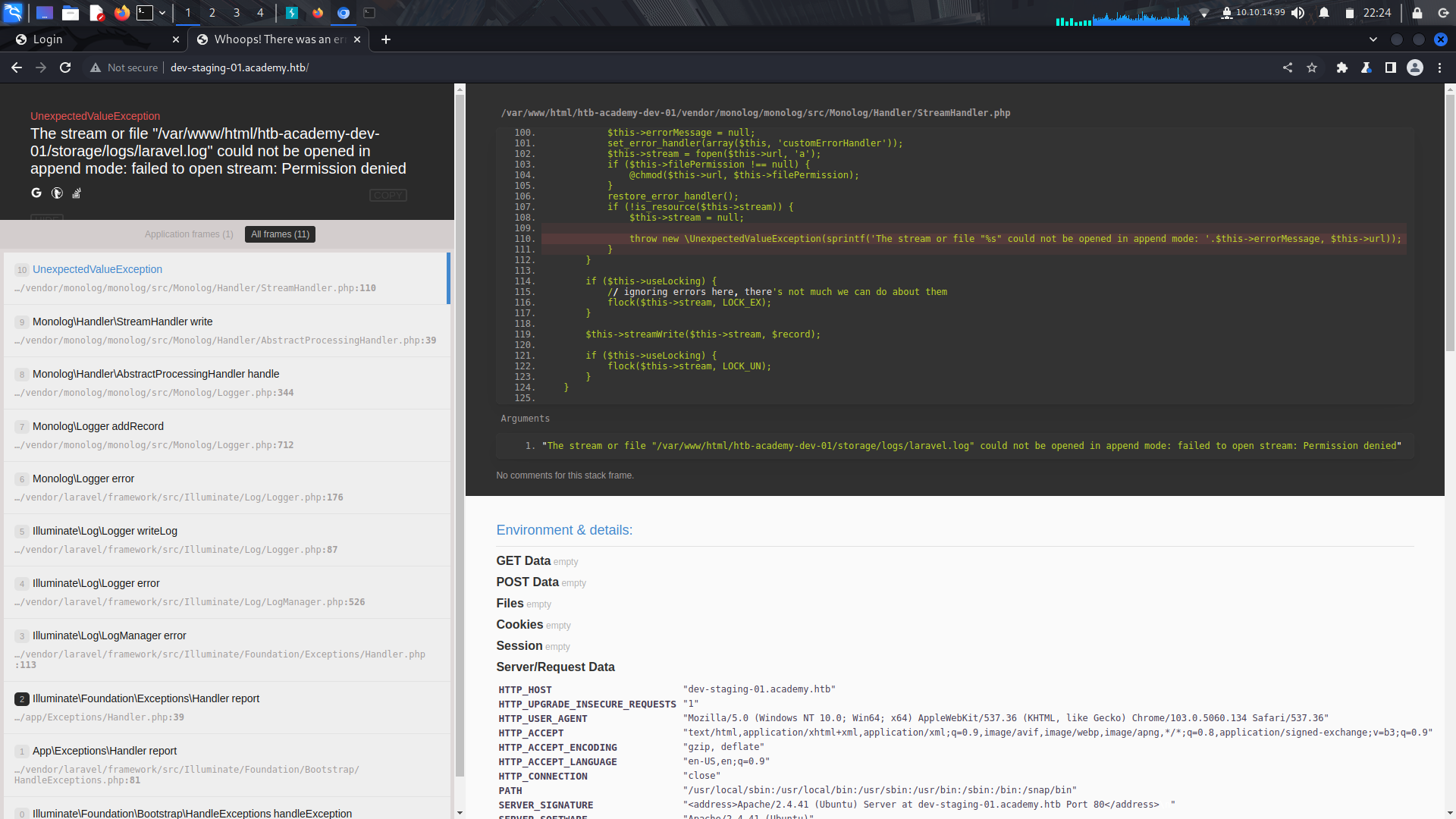Viewport: 1456px width, 819px height.
Task: Click the address bar showing dev-staging-01.academy.htb
Action: click(x=239, y=67)
